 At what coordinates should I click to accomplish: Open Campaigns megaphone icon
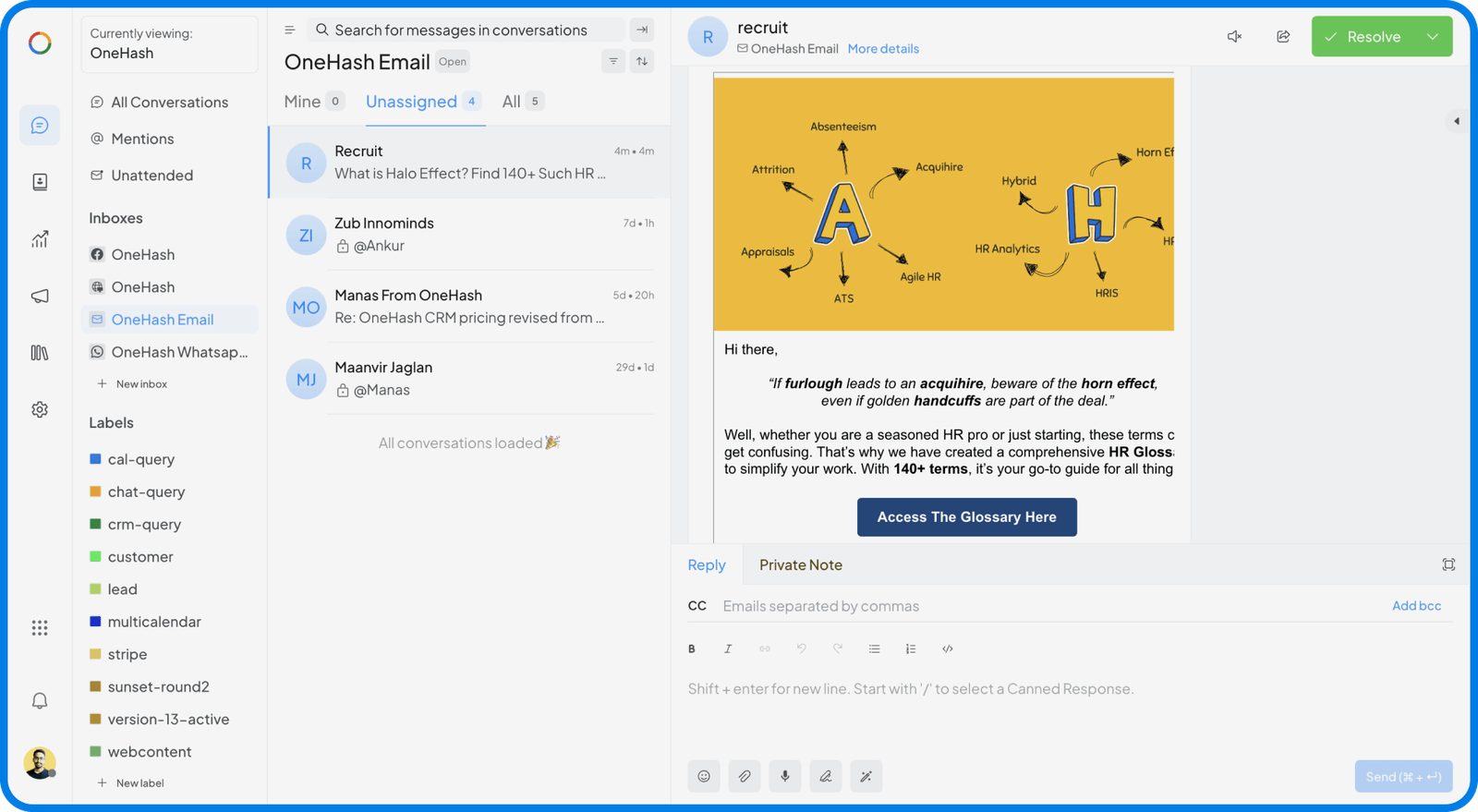(40, 296)
